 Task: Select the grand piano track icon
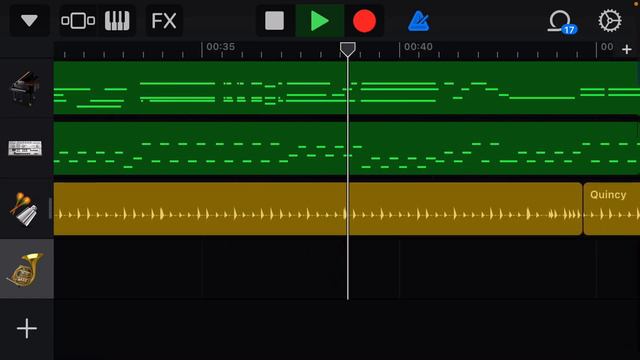(25, 88)
